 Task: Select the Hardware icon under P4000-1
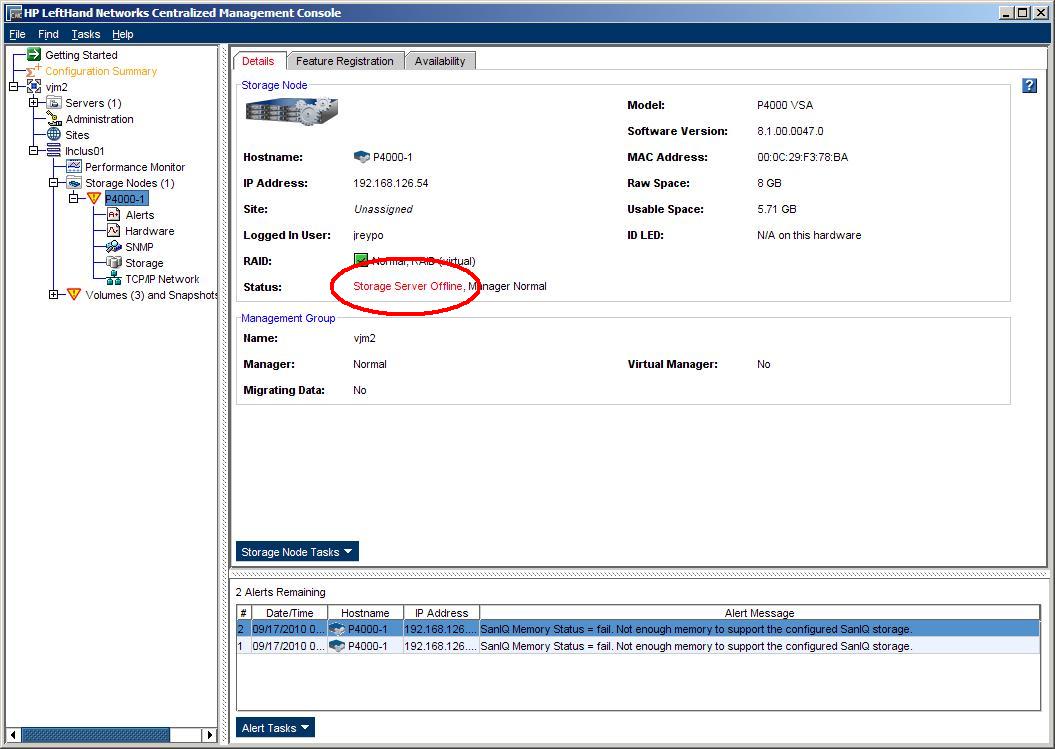[113, 231]
